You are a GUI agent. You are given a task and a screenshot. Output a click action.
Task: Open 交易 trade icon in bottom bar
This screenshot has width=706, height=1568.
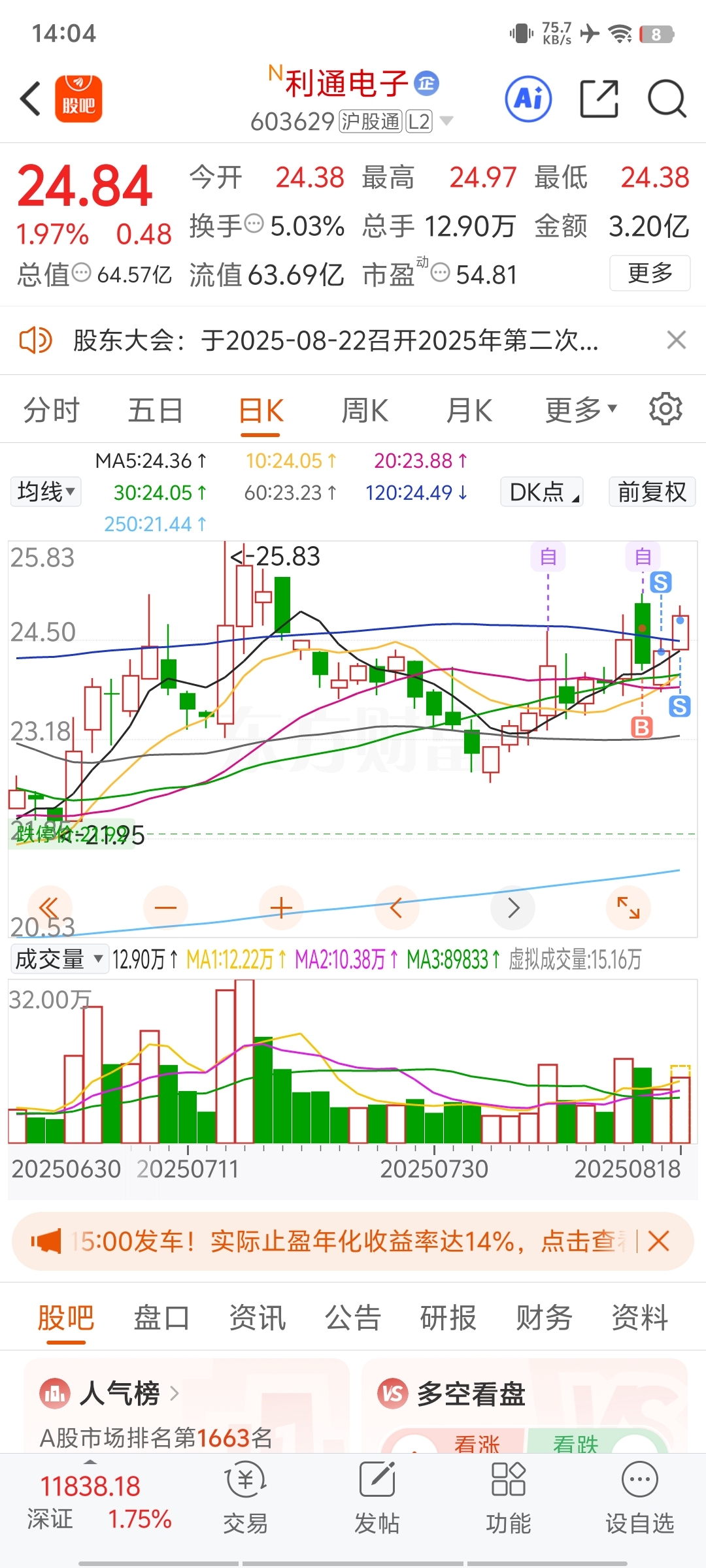(246, 1480)
